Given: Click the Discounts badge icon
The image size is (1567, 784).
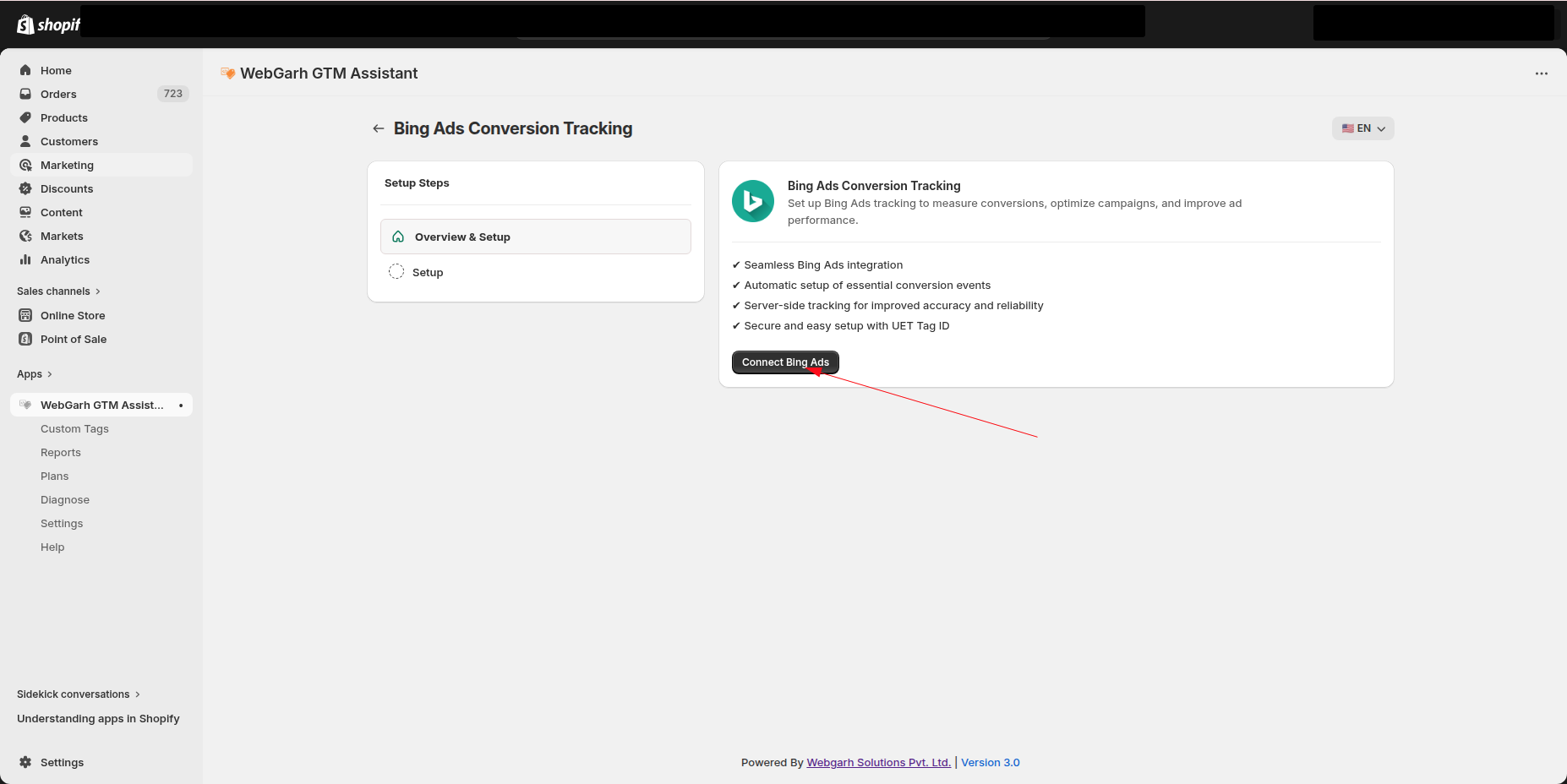Looking at the screenshot, I should [x=25, y=188].
